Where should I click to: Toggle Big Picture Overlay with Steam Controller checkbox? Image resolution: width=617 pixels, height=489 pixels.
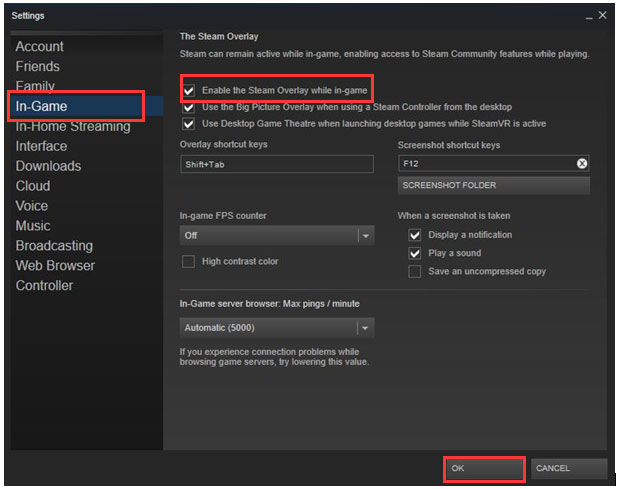[x=189, y=107]
